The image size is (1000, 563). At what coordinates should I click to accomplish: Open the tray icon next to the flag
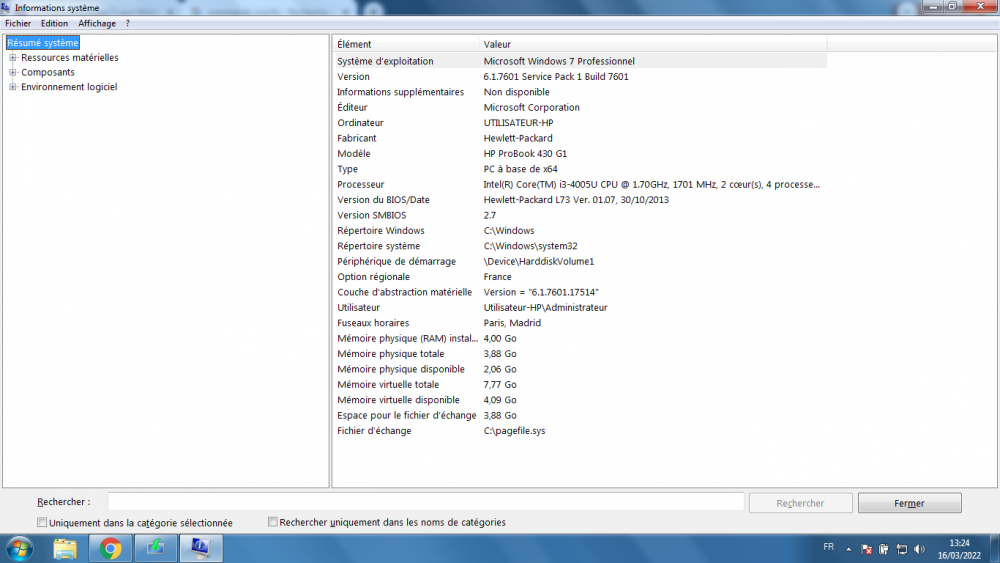(883, 549)
